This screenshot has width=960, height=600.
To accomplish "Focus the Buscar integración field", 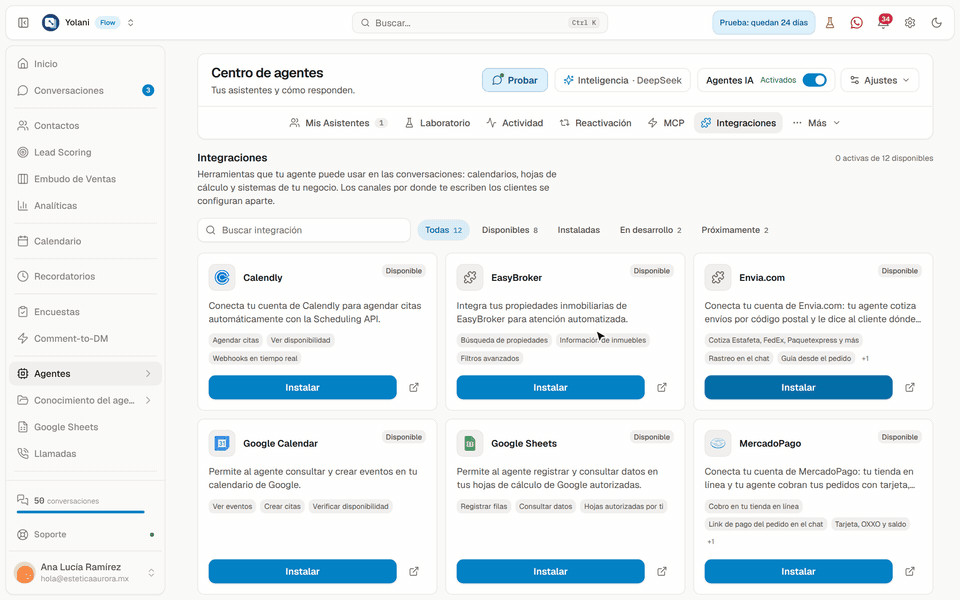I will (304, 230).
